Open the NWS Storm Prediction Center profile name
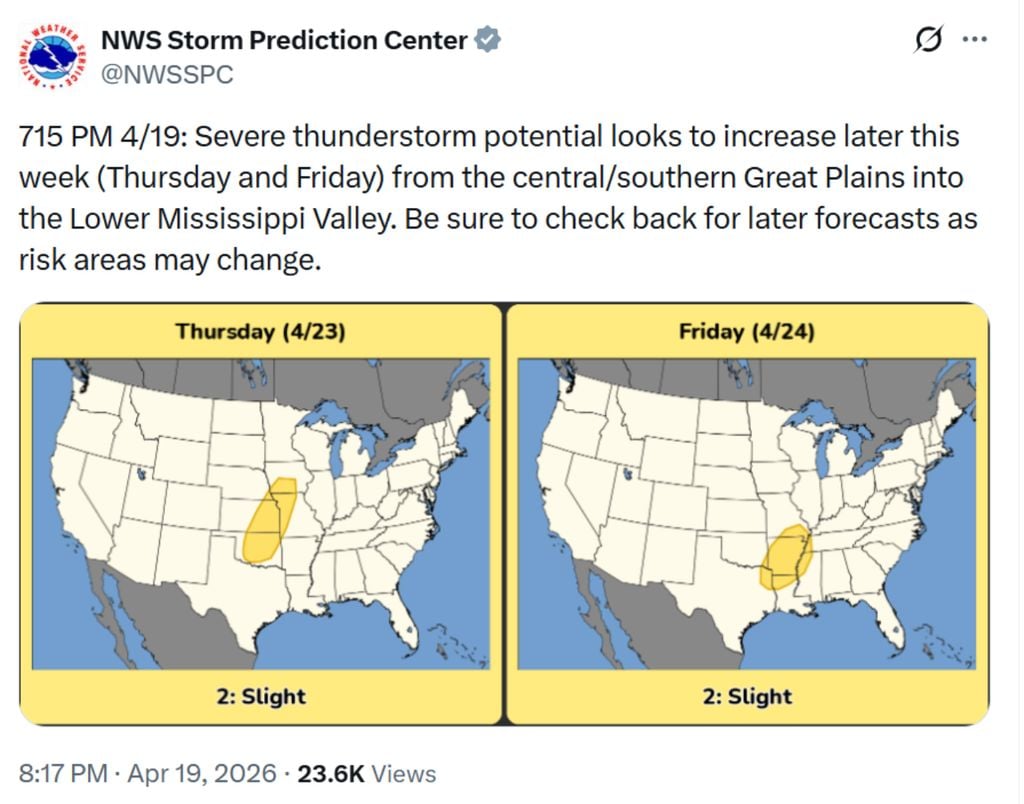 tap(284, 41)
